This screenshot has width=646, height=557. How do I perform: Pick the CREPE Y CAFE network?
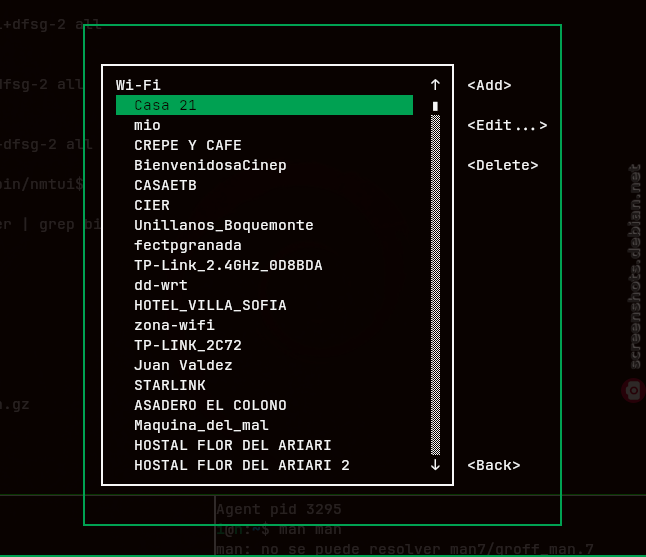click(264, 145)
